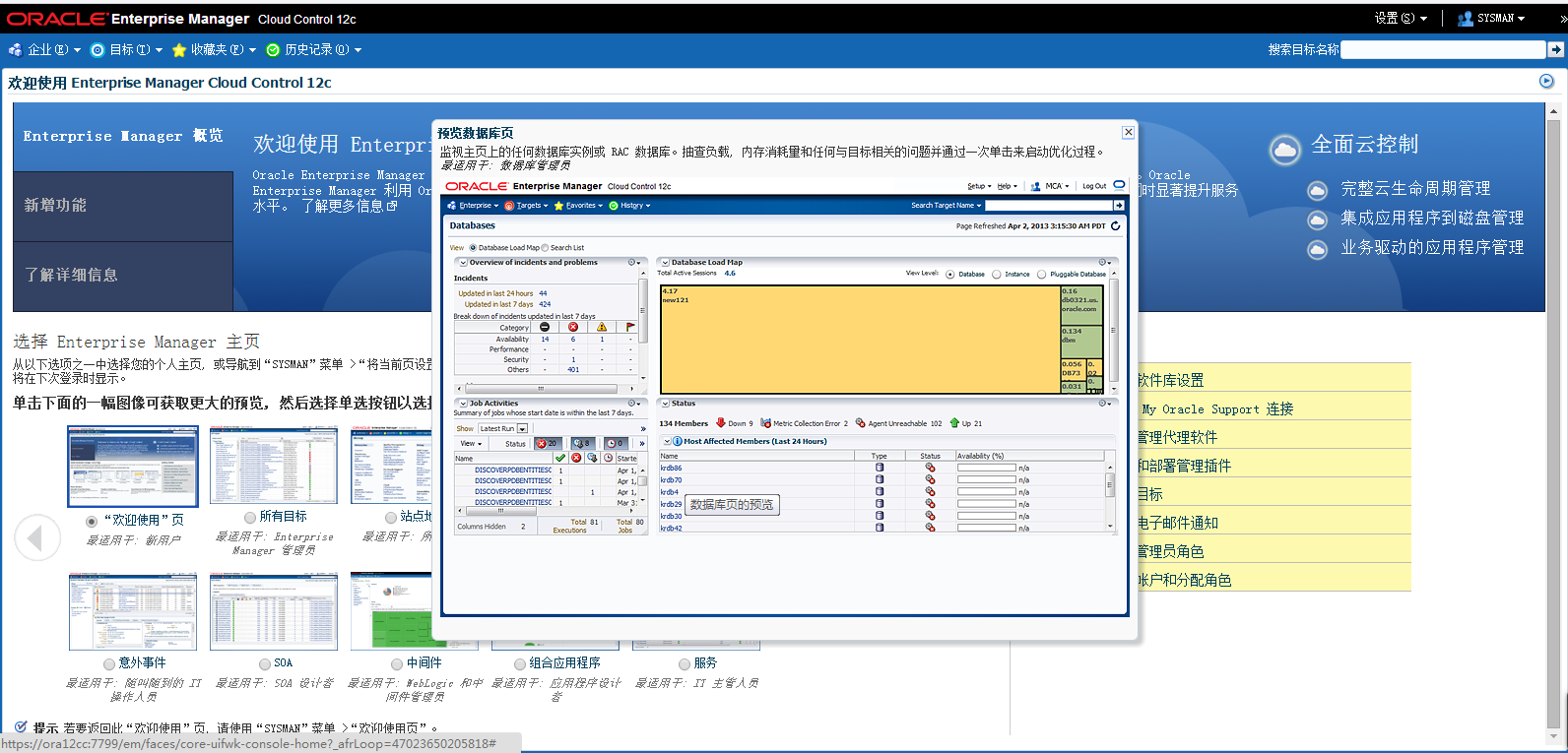Viewport: 1568px width, 753px height.
Task: Click the 最适用于: SOA 设计者 caption
Action: tap(274, 683)
